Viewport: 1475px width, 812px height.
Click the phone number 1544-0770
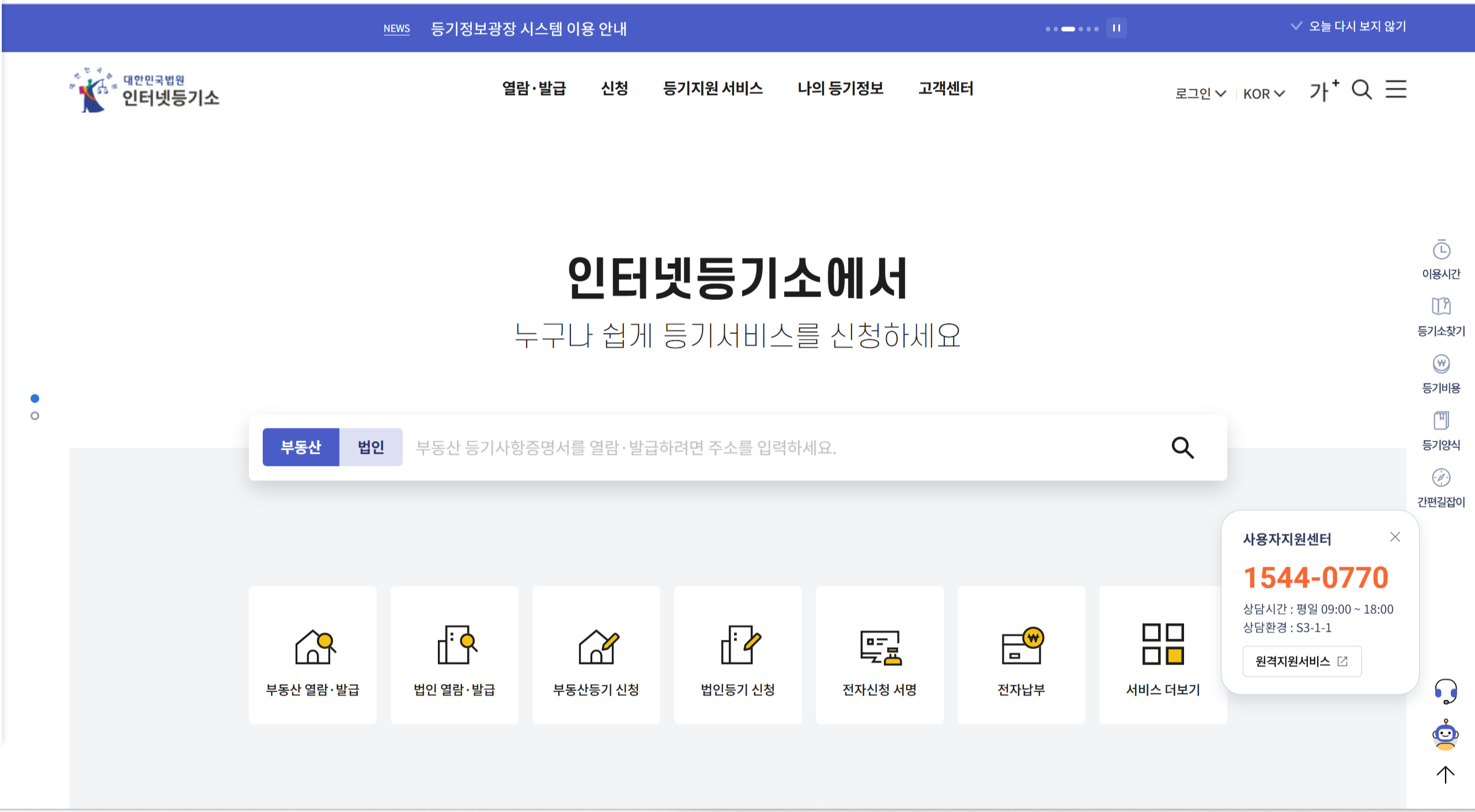pyautogui.click(x=1316, y=578)
